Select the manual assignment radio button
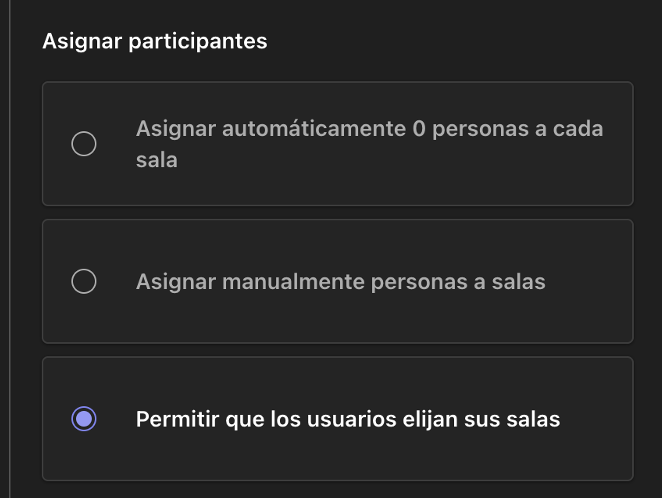Image resolution: width=662 pixels, height=498 pixels. (84, 282)
